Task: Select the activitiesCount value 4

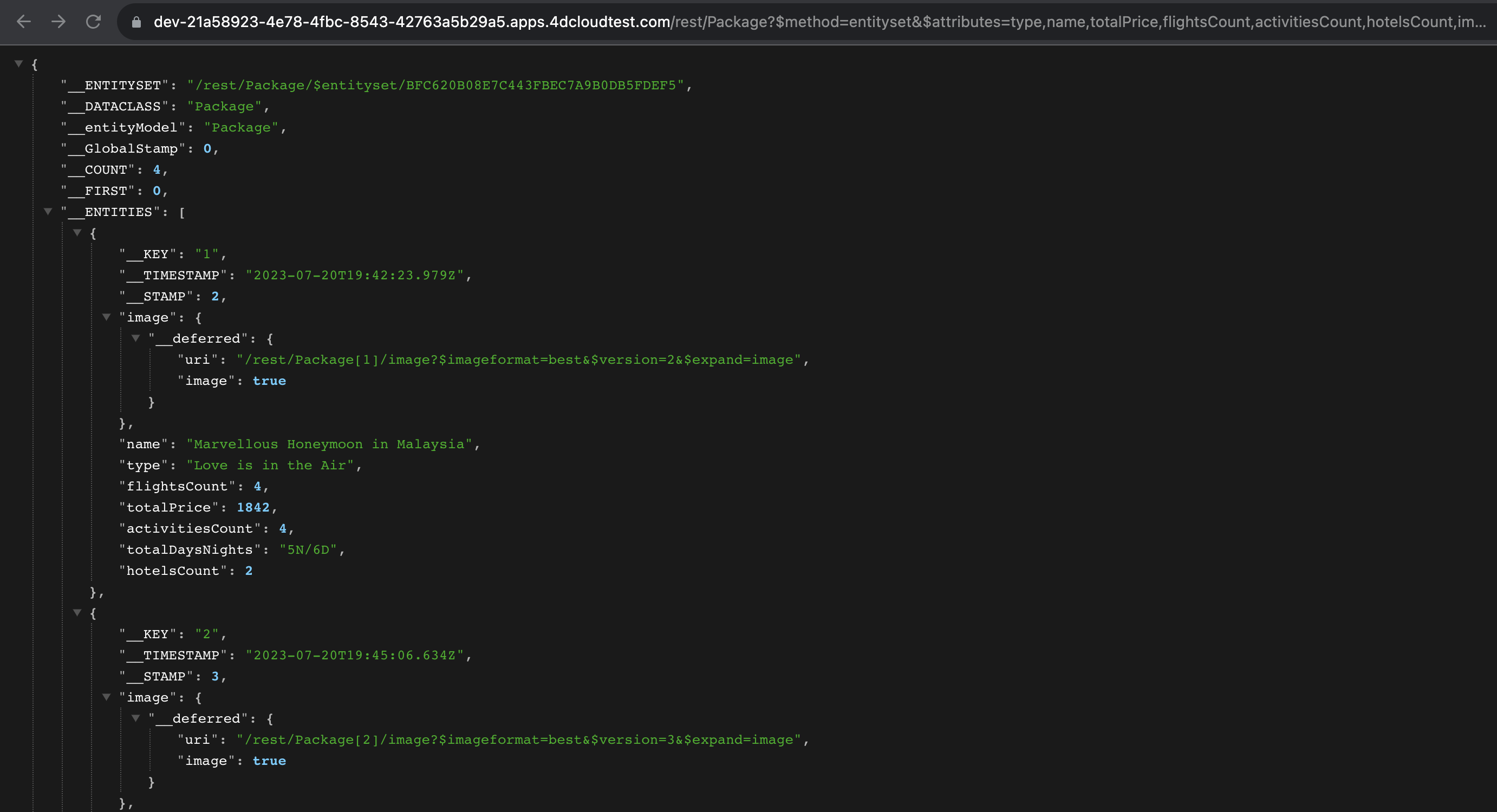Action: coord(283,528)
